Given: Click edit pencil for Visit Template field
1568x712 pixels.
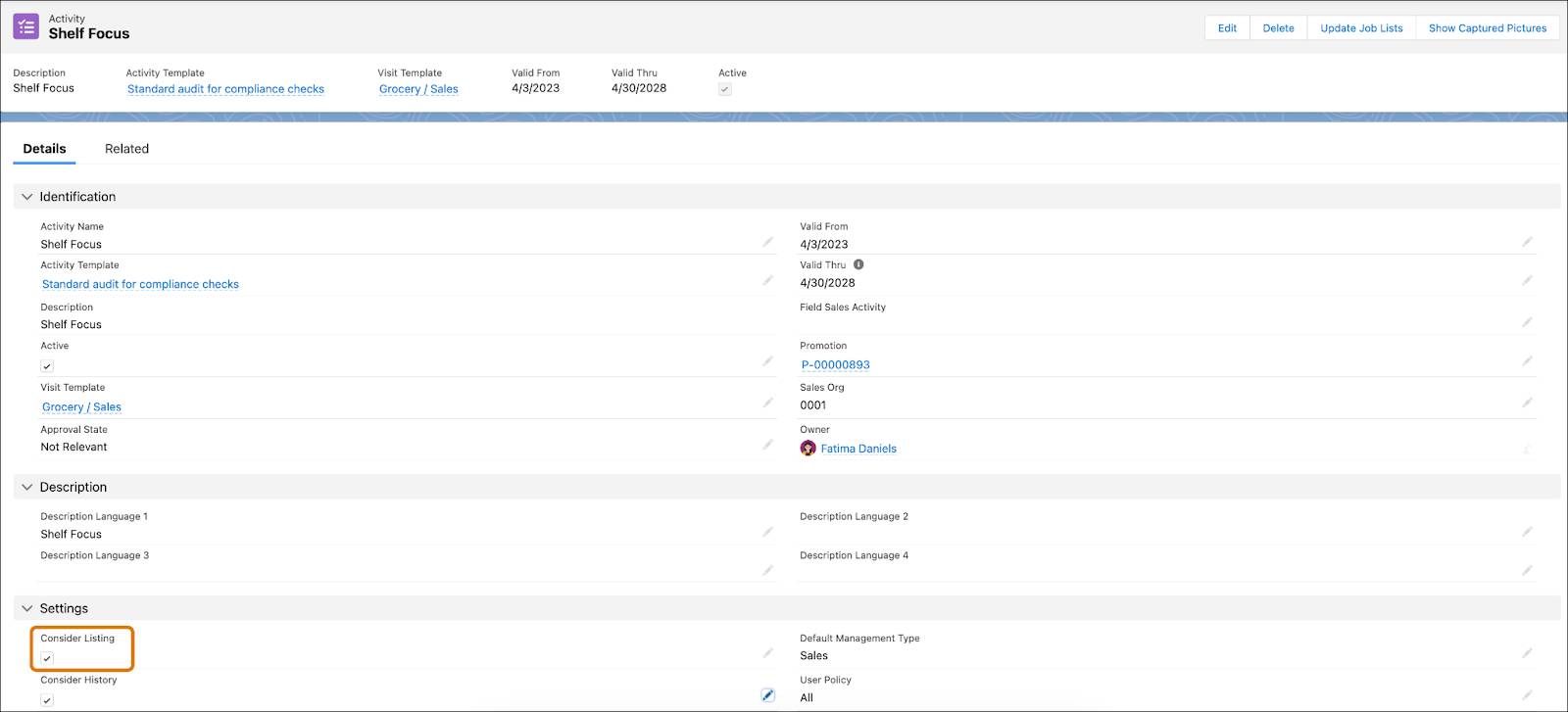Looking at the screenshot, I should click(x=768, y=403).
